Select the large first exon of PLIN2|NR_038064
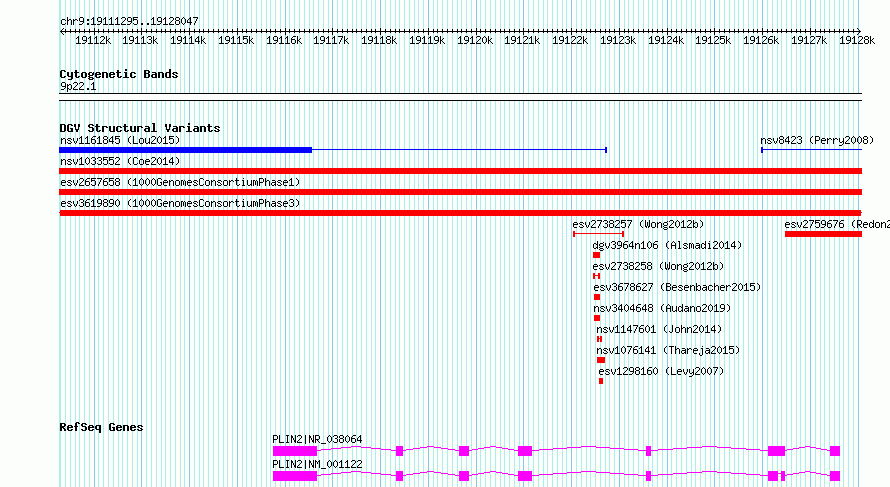890x487 pixels. pyautogui.click(x=295, y=451)
